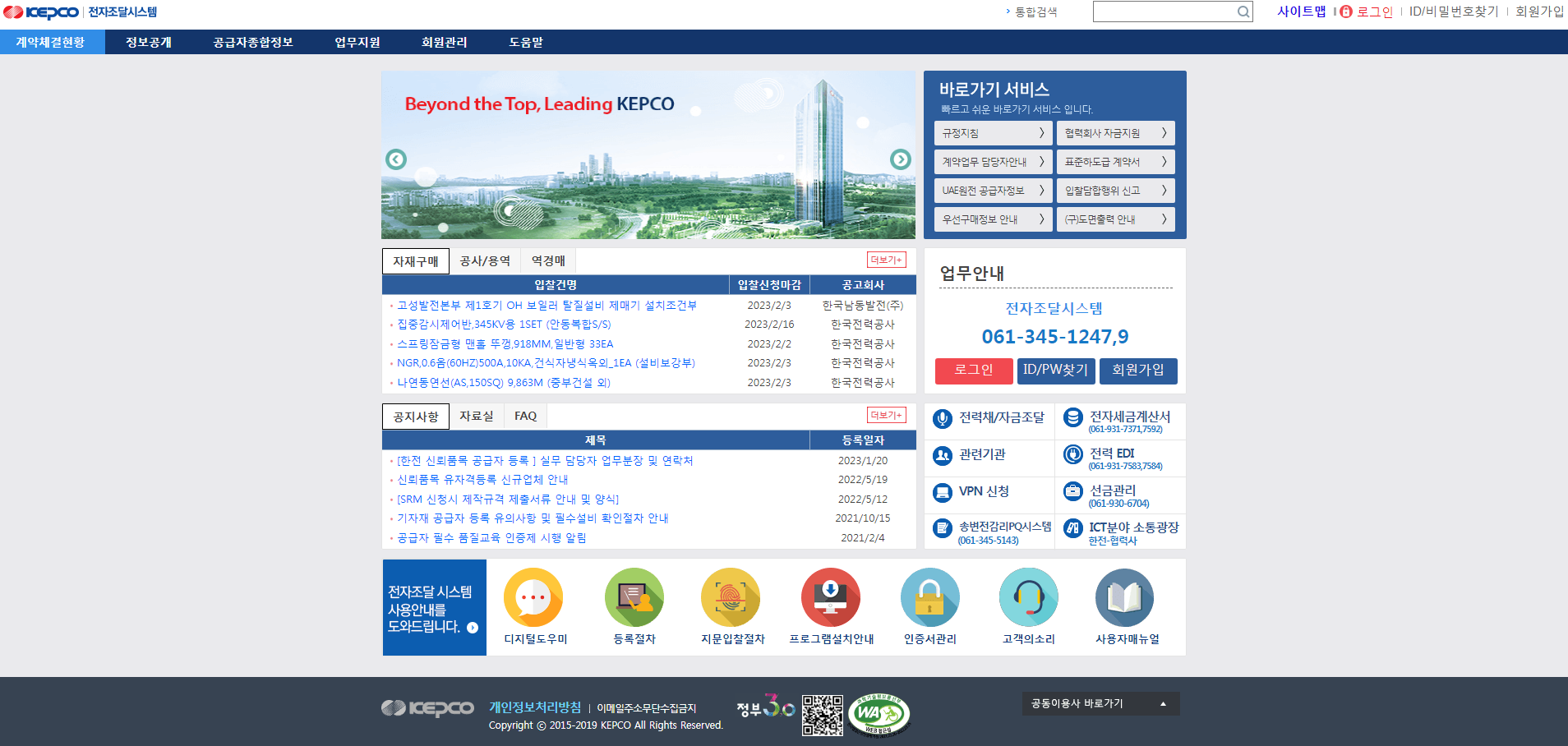The image size is (1568, 746).
Task: Open notice 공급자 필수 품질교육 인증제 시행 알림
Action: point(491,538)
